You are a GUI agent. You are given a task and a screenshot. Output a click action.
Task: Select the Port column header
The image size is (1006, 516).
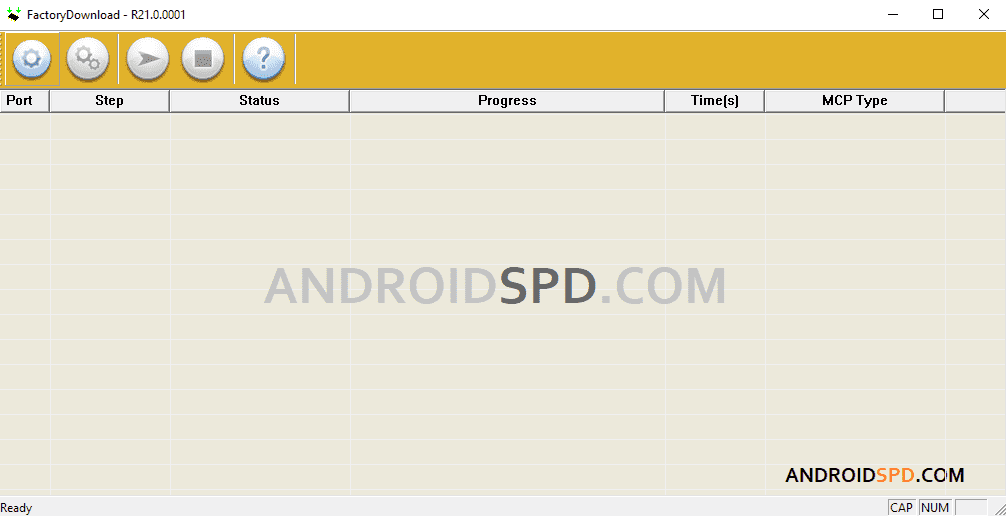pos(25,101)
